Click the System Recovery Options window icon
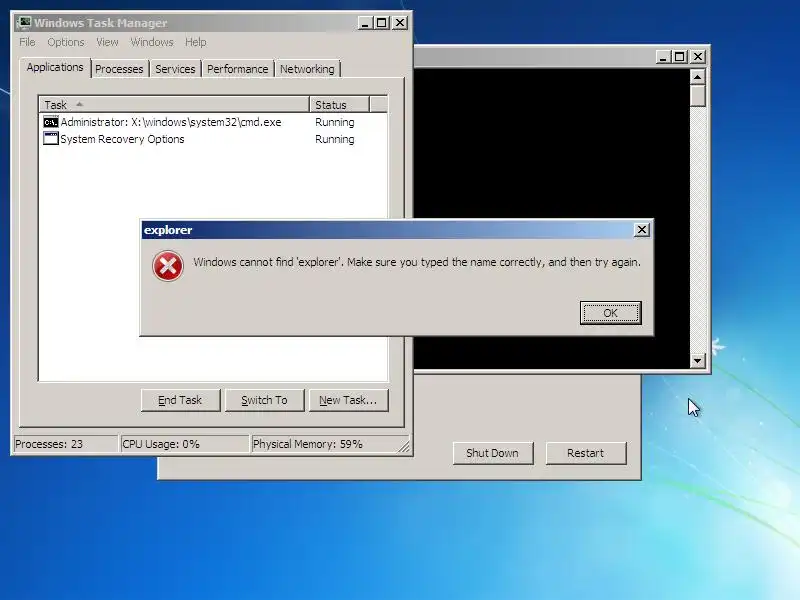Screen dimensions: 800x600 [x=51, y=138]
